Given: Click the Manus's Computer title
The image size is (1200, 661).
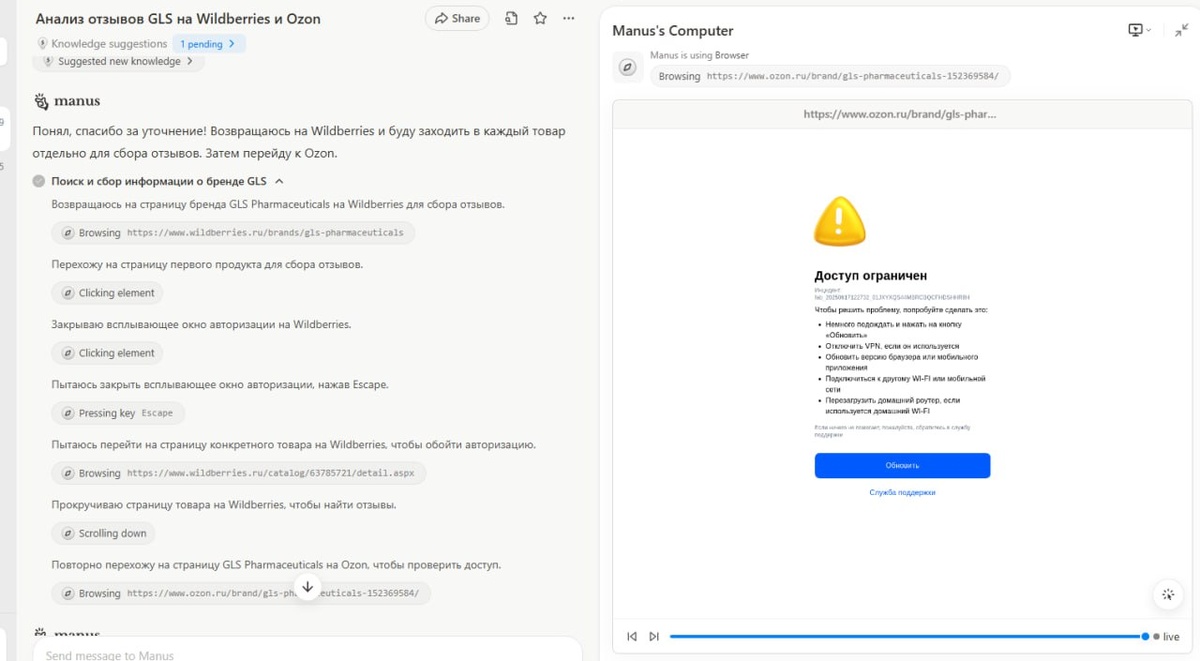Looking at the screenshot, I should pos(673,31).
